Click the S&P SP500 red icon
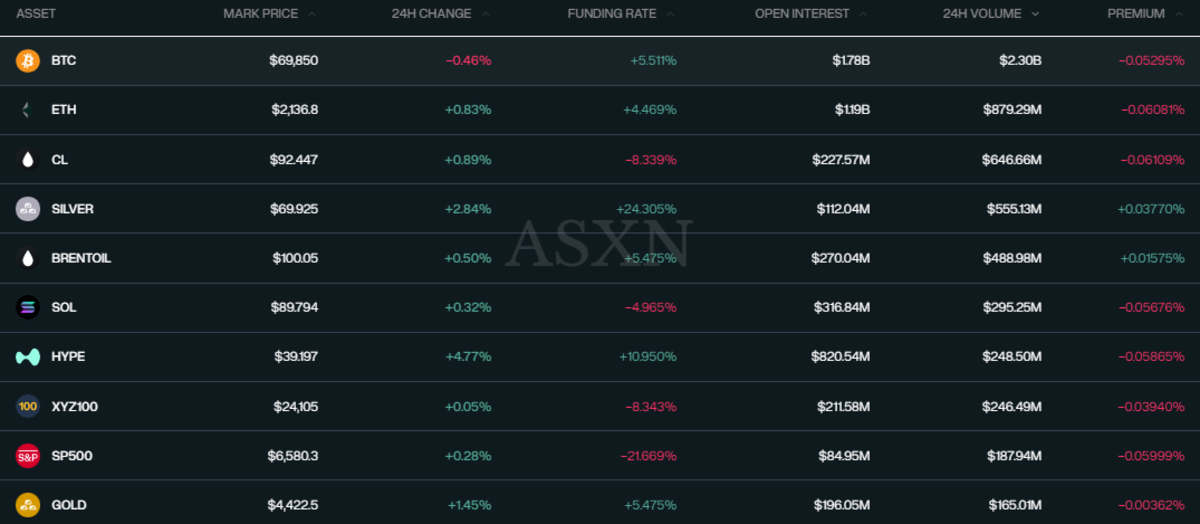 click(28, 456)
